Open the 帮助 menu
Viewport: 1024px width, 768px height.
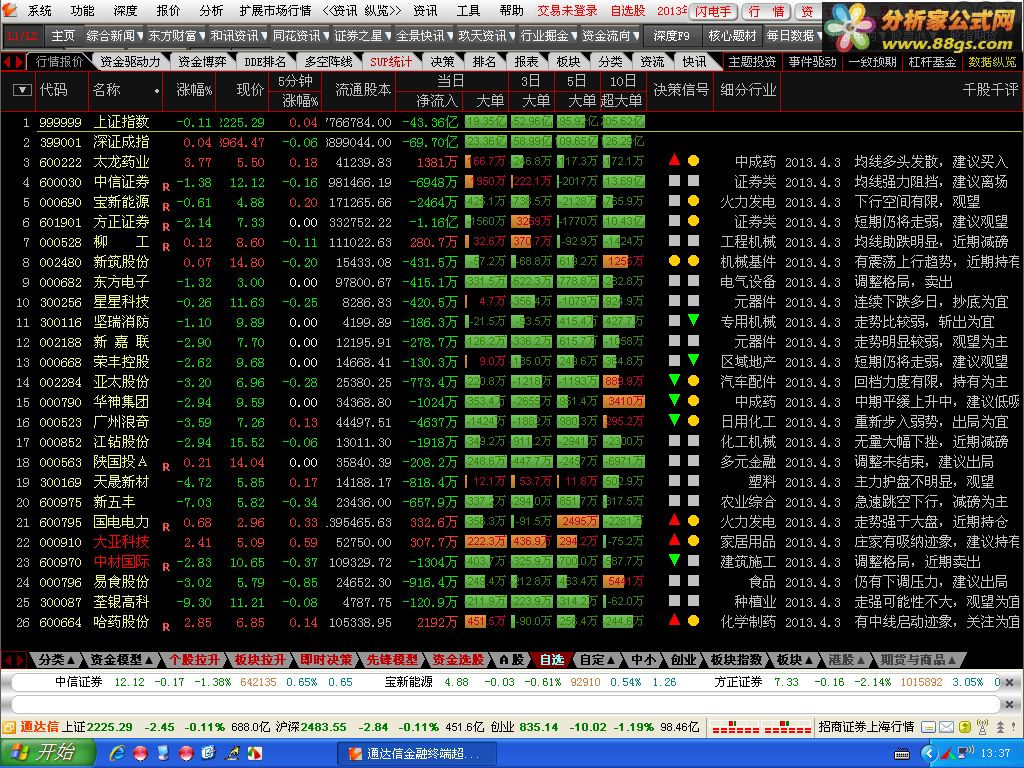[511, 10]
